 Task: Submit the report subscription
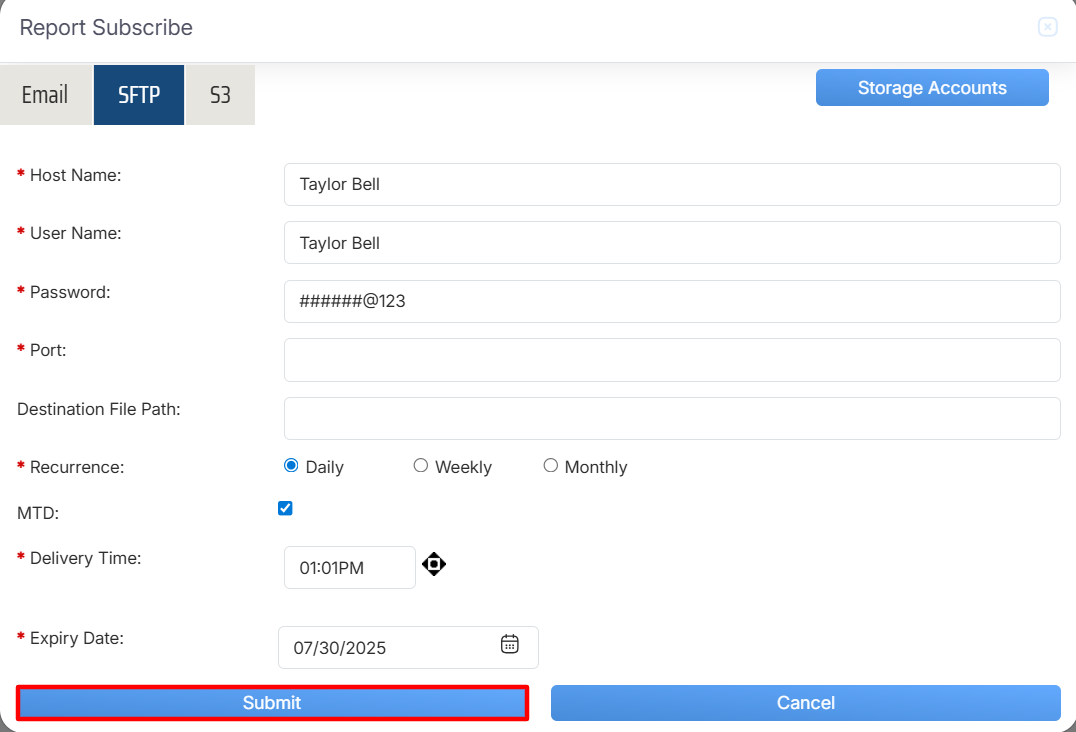272,703
